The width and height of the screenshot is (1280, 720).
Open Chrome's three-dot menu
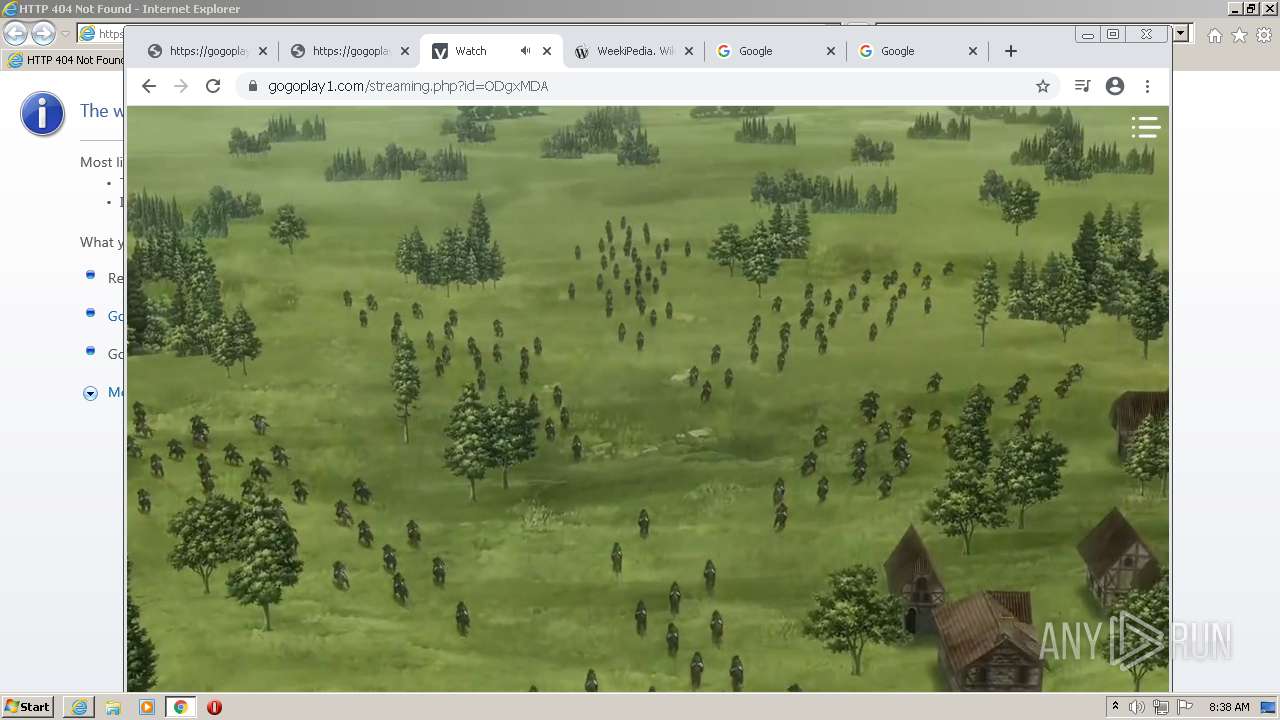pyautogui.click(x=1148, y=86)
